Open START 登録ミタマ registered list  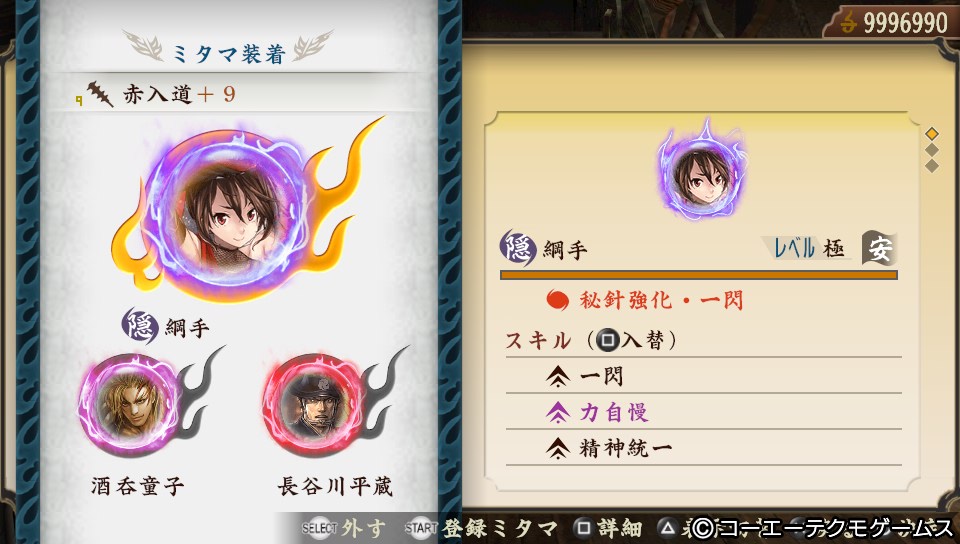point(481,528)
